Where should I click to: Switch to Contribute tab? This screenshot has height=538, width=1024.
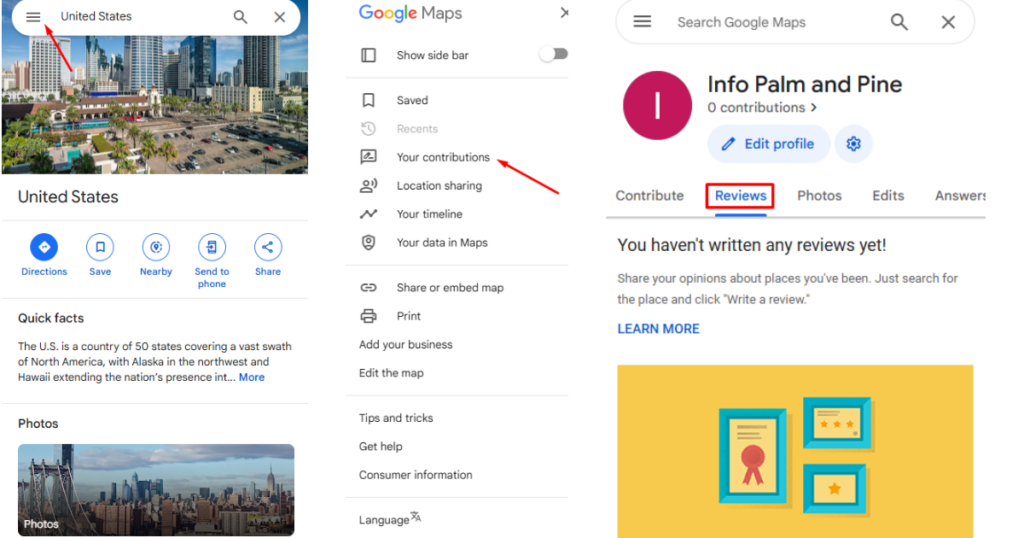tap(649, 196)
